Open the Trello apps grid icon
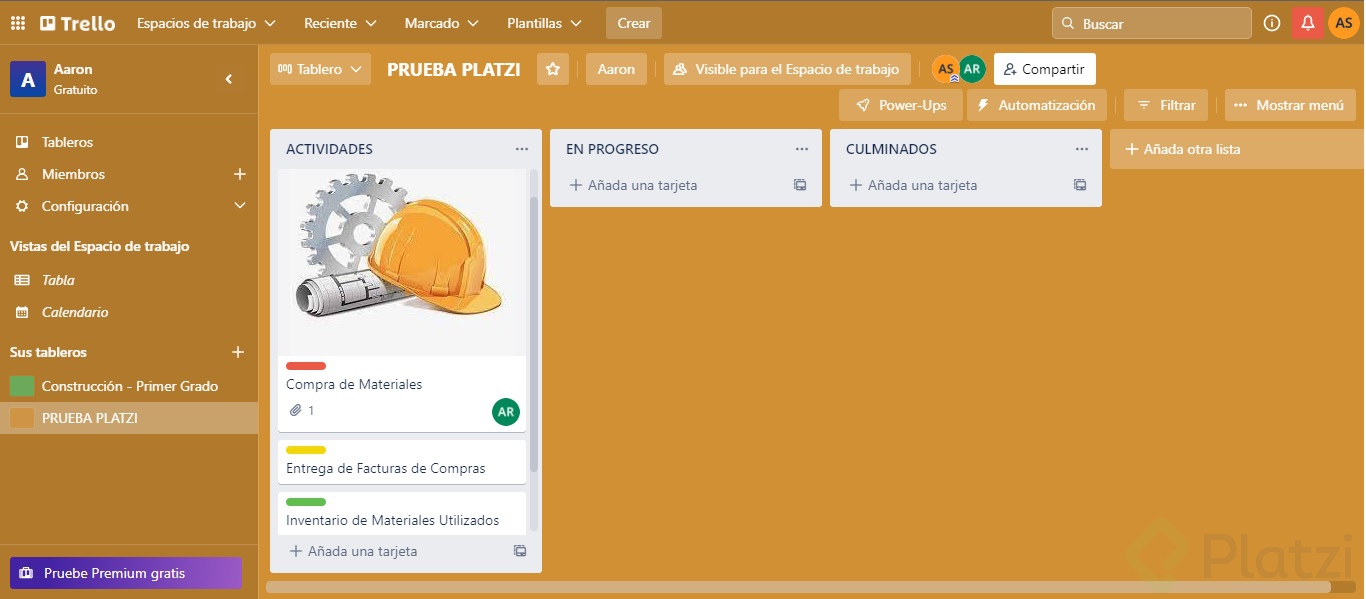 [x=17, y=22]
